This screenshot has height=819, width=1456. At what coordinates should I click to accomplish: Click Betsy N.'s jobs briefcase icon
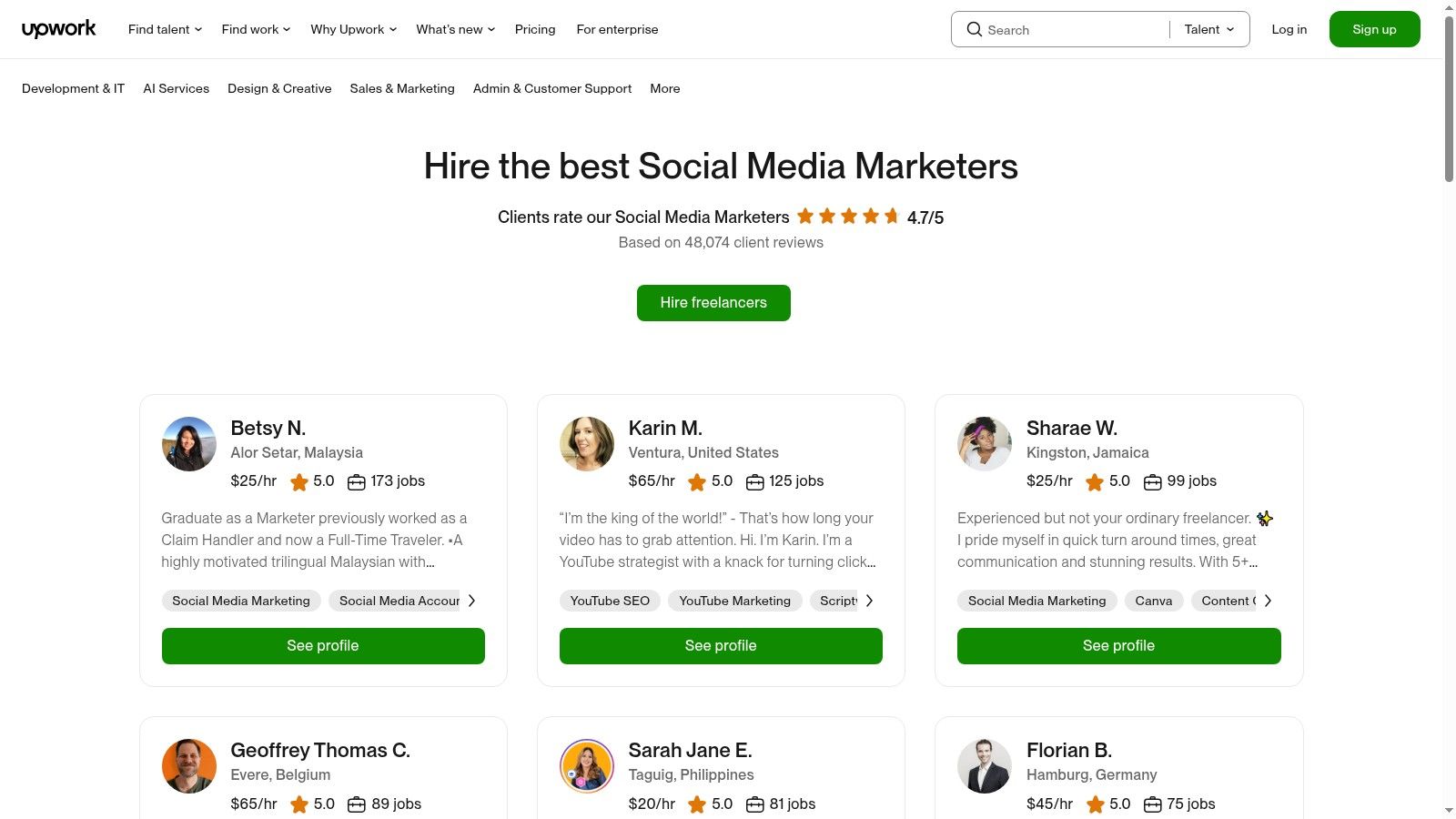(x=357, y=482)
